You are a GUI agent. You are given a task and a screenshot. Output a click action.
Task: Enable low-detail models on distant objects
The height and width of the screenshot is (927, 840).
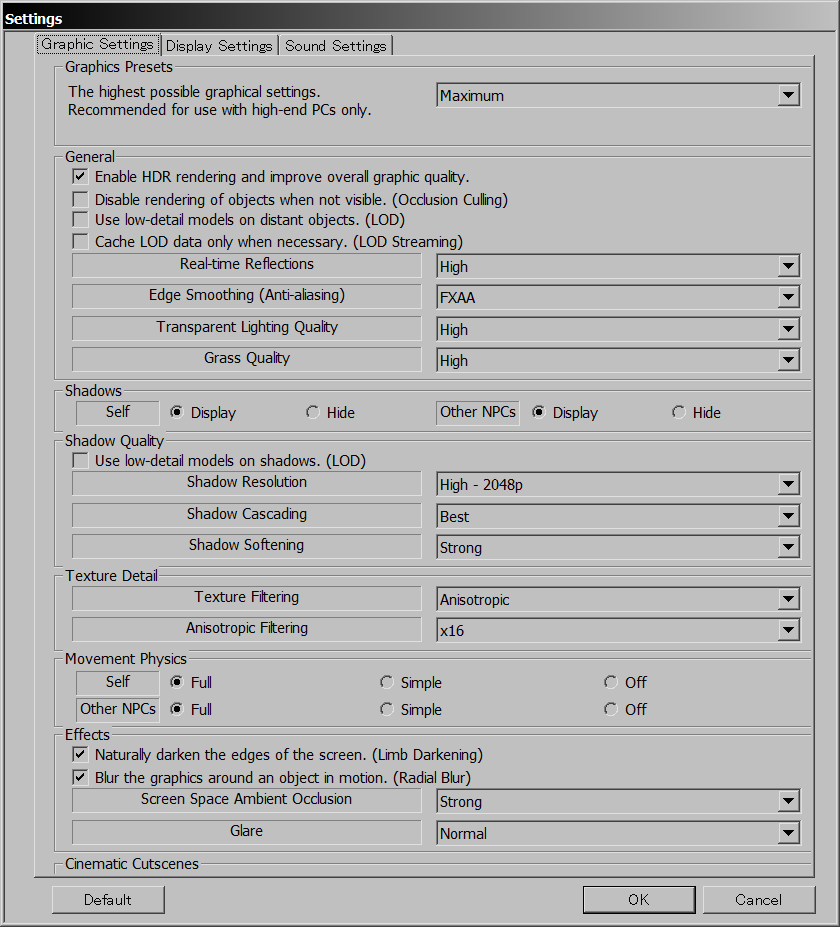pos(80,220)
